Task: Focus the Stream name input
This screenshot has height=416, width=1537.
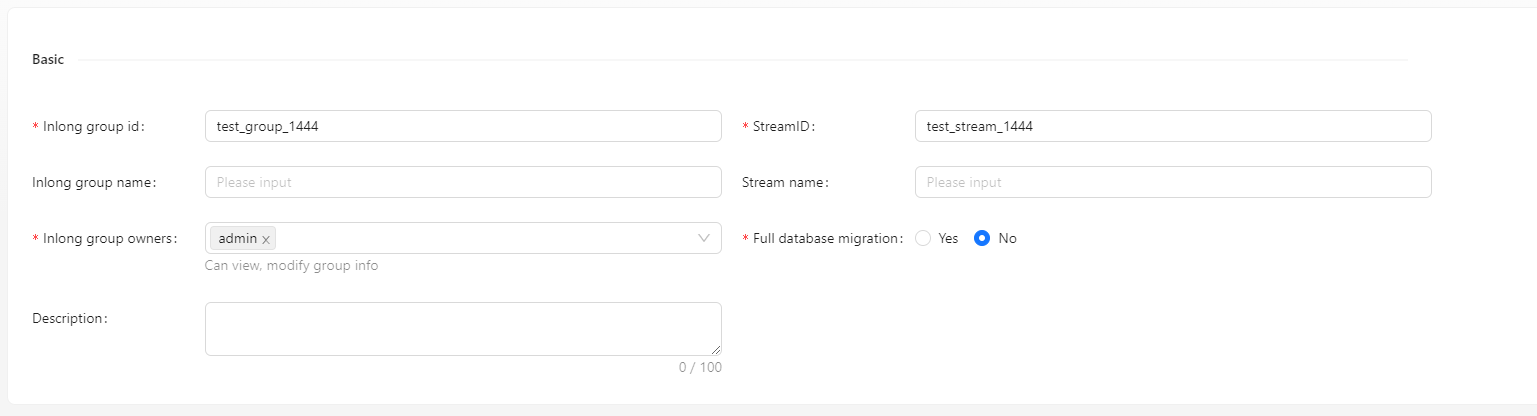Action: pyautogui.click(x=1172, y=182)
